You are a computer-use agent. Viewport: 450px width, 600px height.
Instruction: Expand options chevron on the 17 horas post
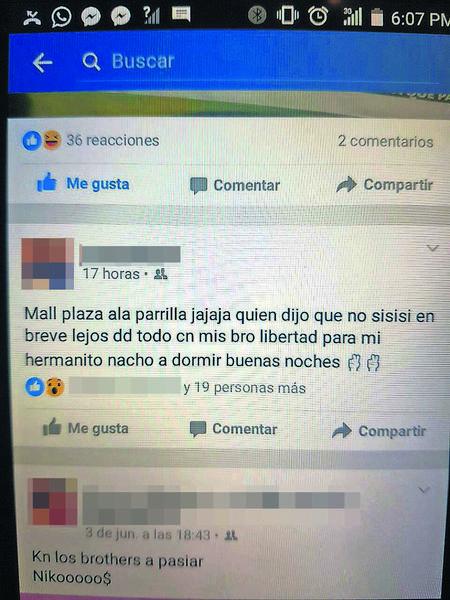click(x=432, y=248)
